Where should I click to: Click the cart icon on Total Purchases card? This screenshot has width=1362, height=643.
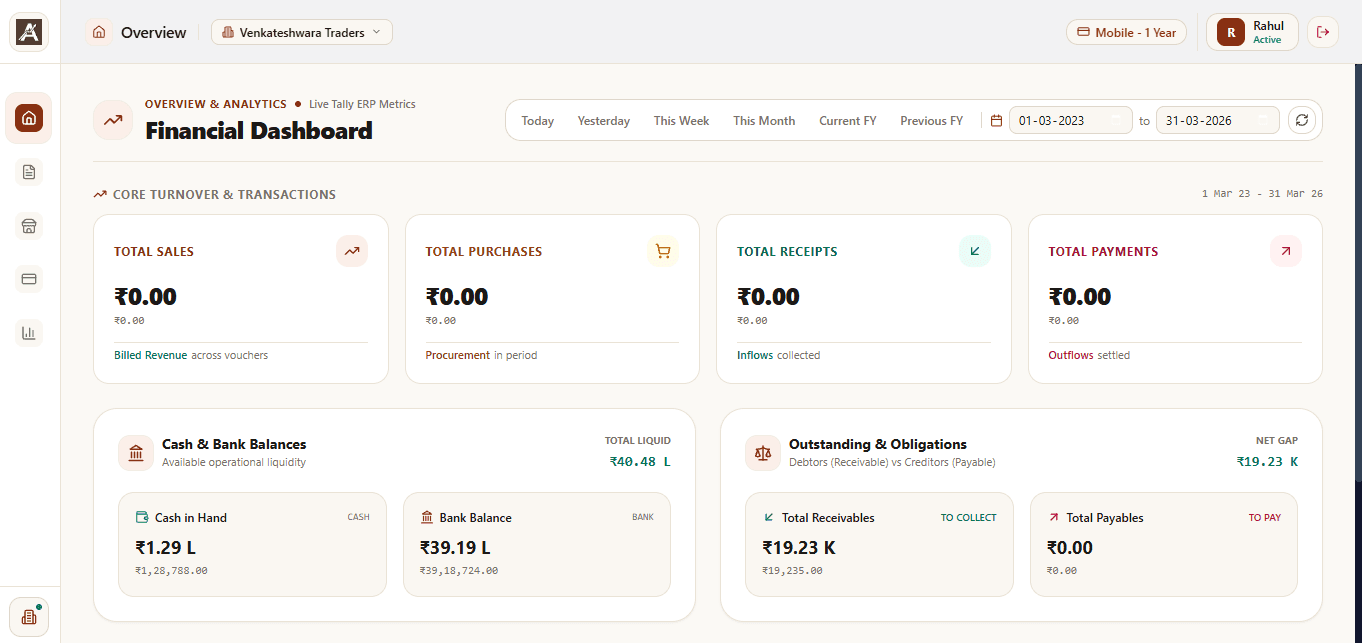663,251
